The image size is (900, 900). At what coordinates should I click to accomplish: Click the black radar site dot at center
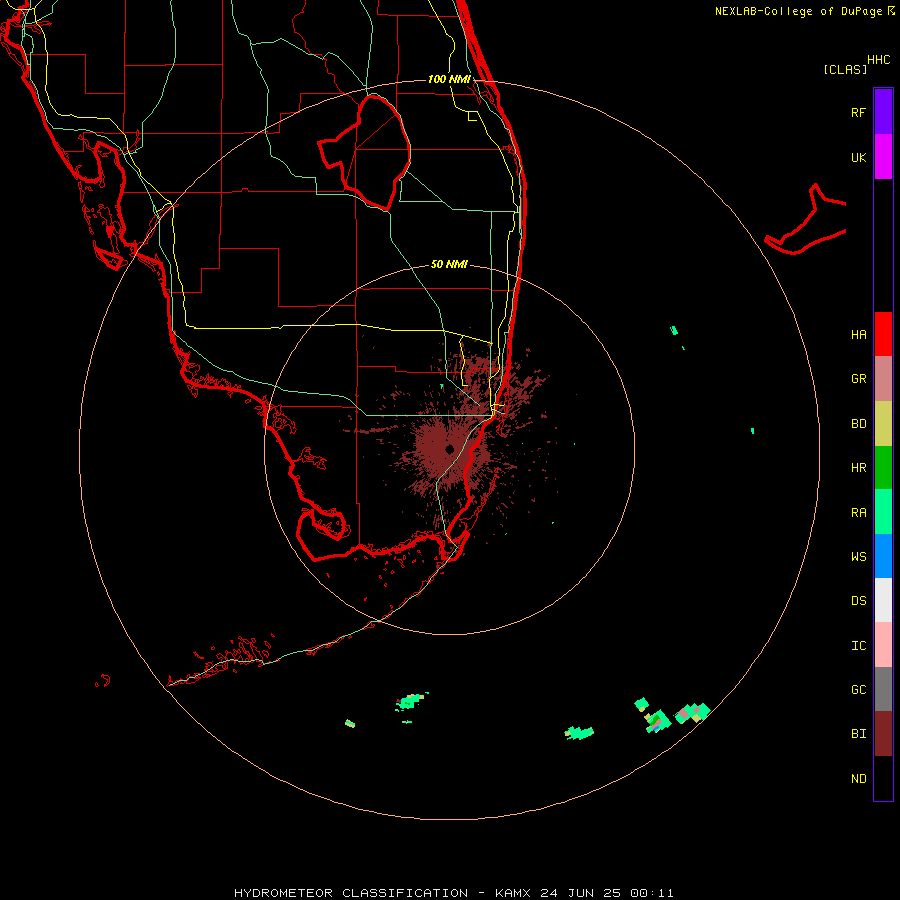(449, 449)
